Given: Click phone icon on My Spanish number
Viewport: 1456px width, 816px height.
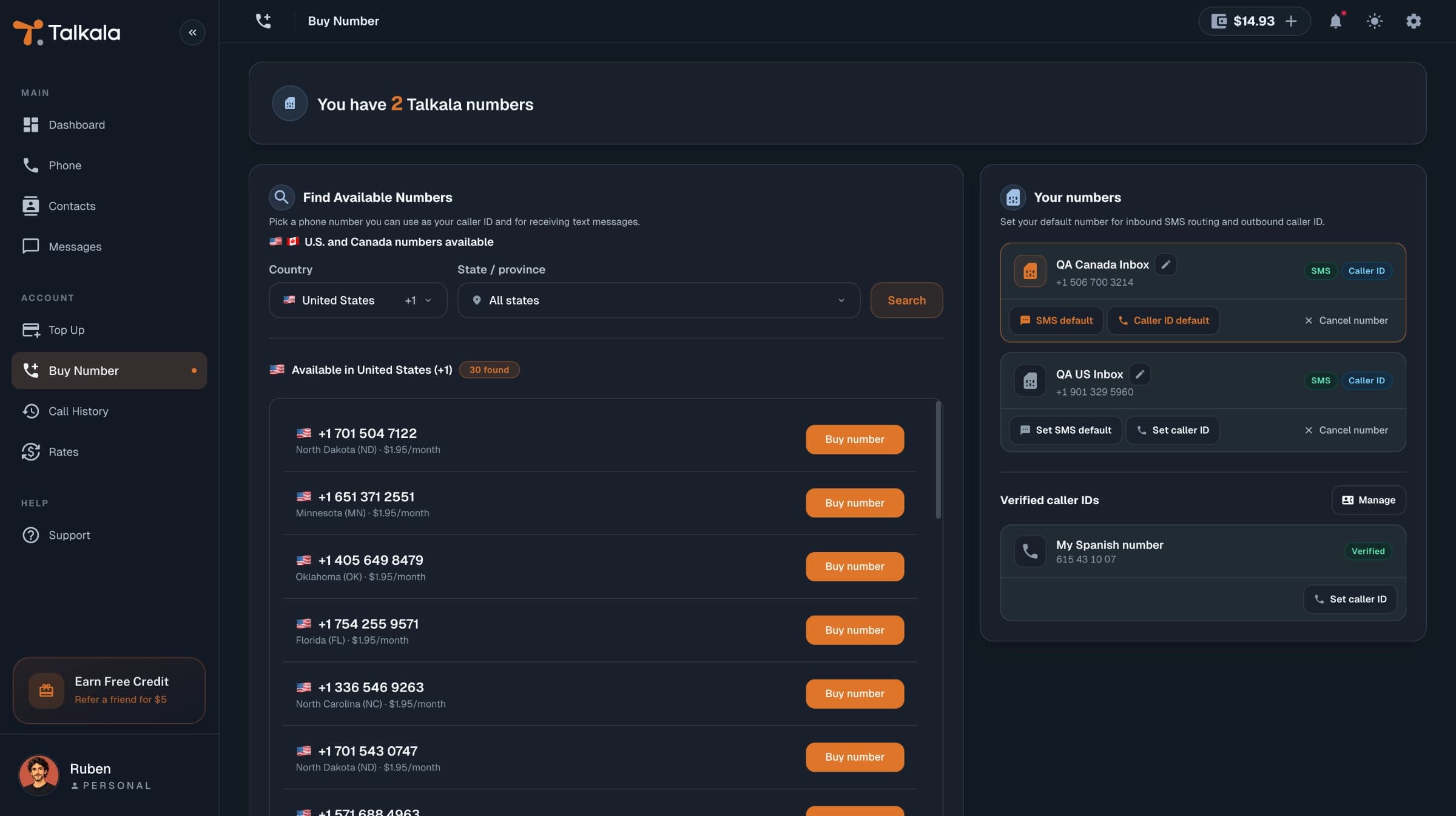Looking at the screenshot, I should pos(1030,551).
